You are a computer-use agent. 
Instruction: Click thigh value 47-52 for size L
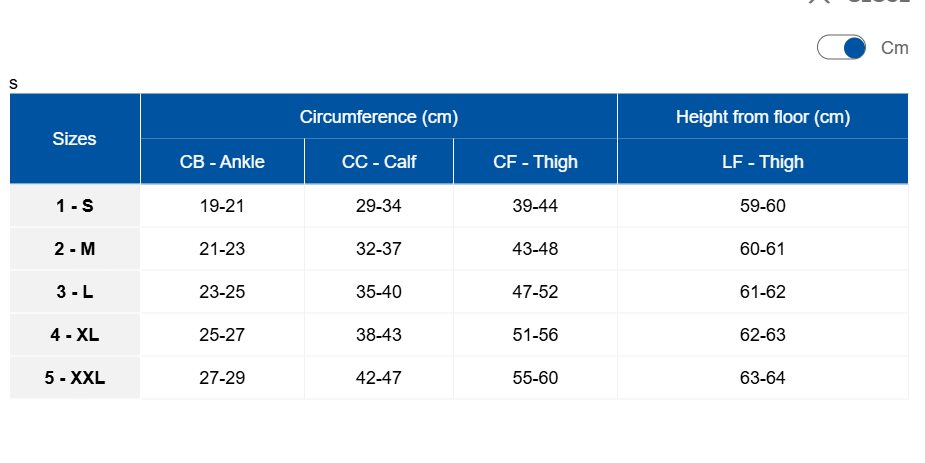click(535, 292)
